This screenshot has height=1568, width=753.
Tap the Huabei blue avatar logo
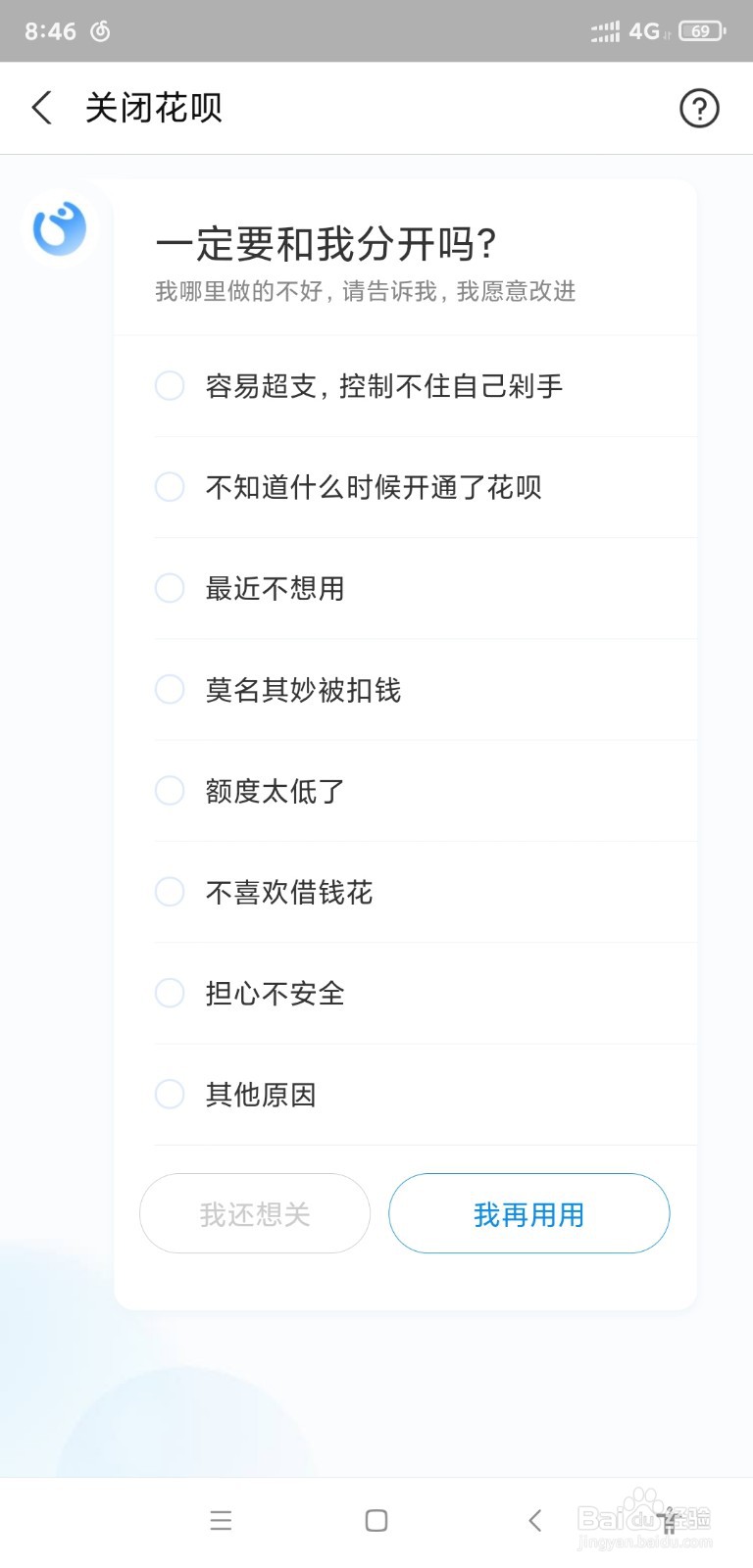point(60,227)
